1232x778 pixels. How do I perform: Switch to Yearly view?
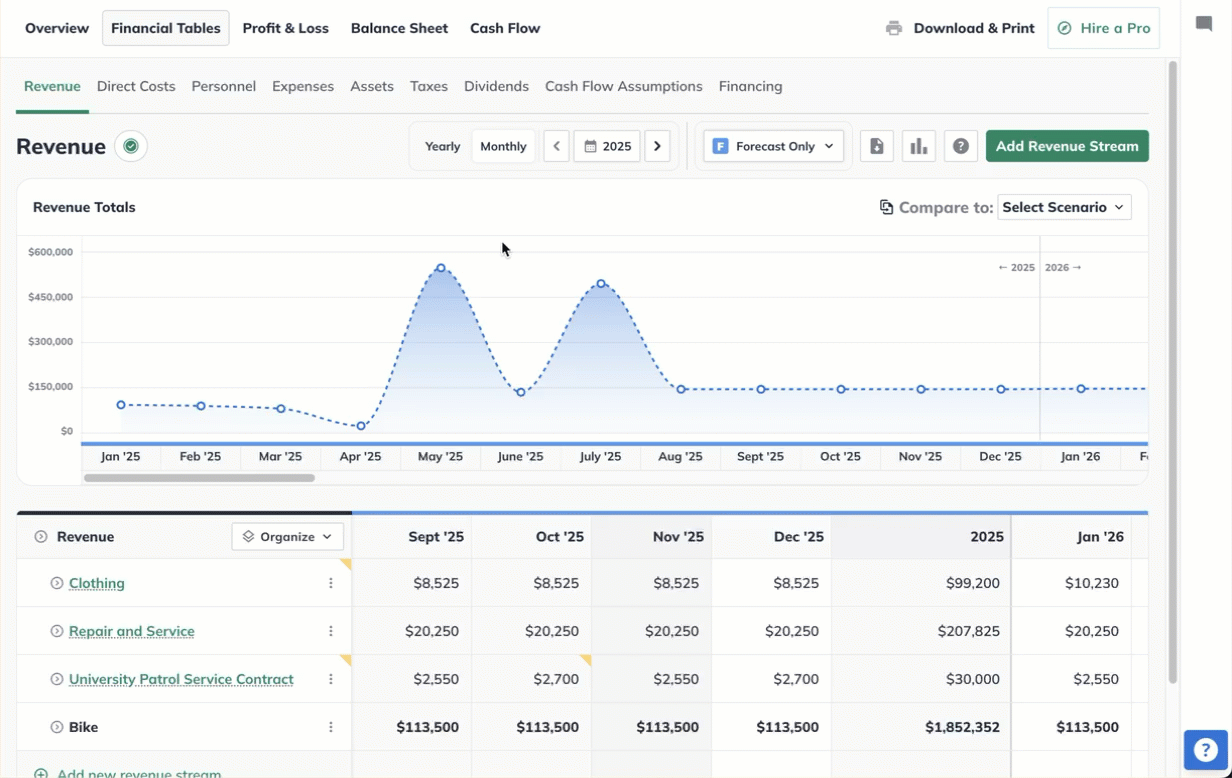[x=442, y=146]
